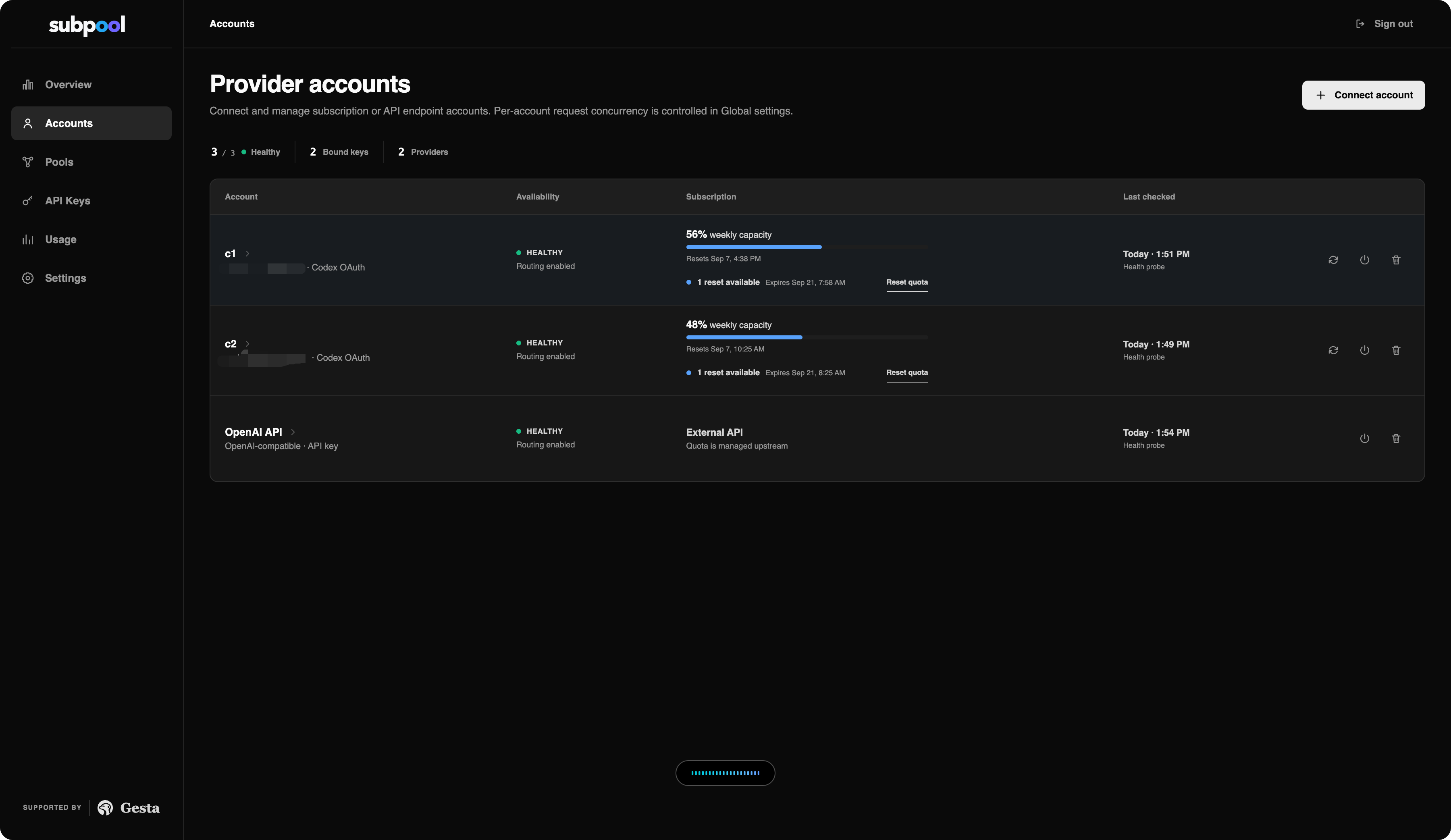Go to Pools section
The height and width of the screenshot is (840, 1451).
pos(91,162)
